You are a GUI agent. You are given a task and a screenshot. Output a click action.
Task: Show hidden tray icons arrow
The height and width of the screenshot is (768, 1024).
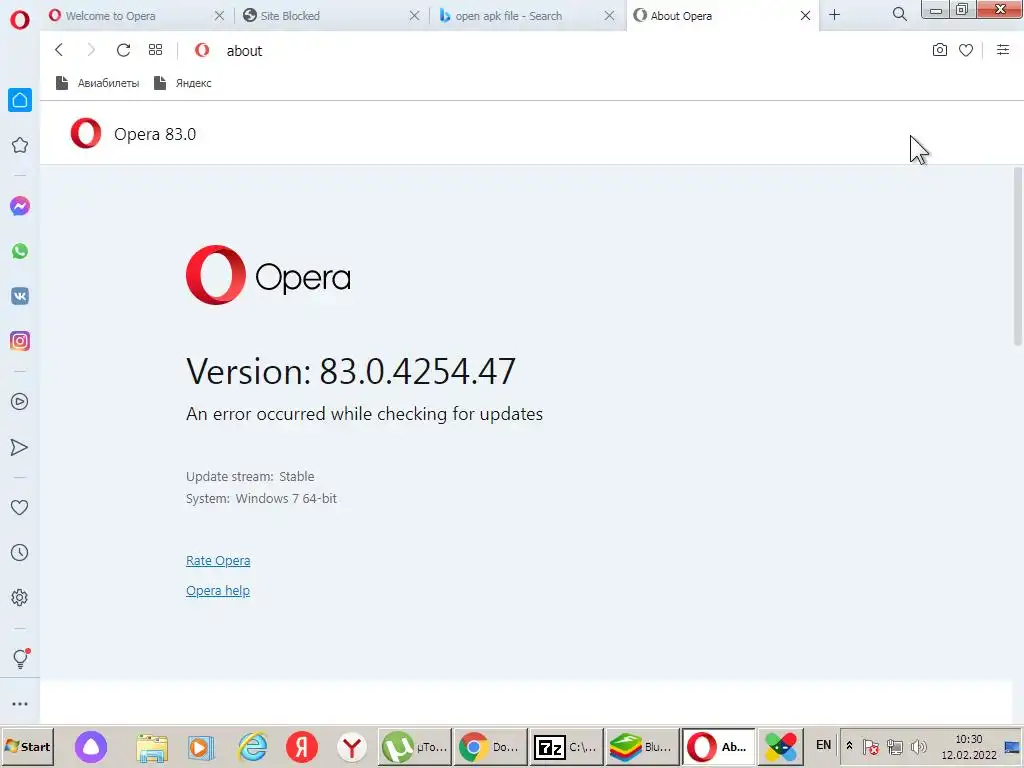coord(849,745)
